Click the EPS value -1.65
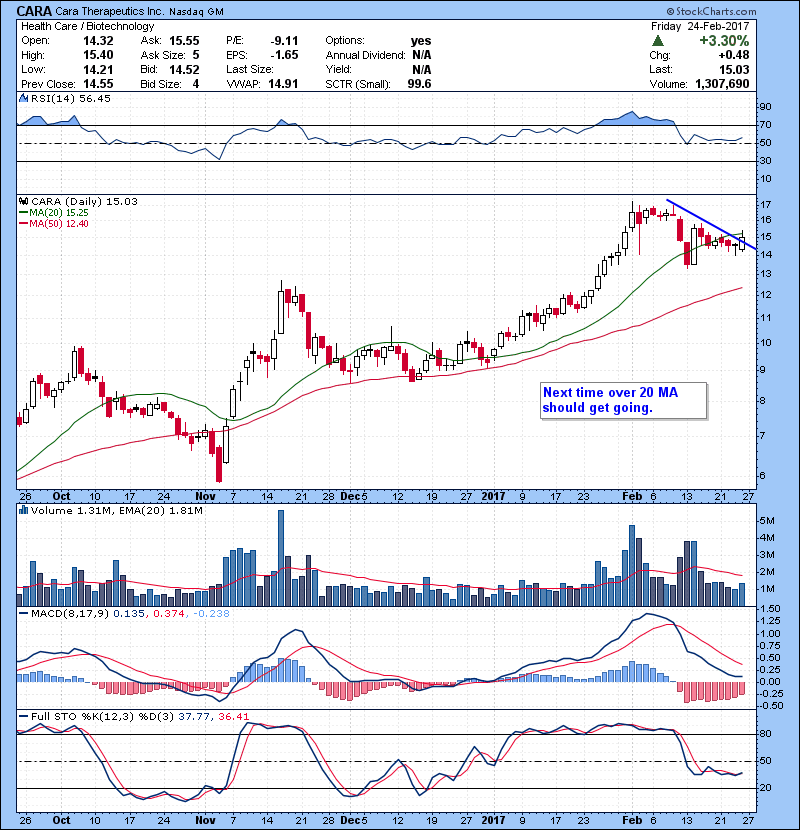This screenshot has width=800, height=830. pos(284,55)
